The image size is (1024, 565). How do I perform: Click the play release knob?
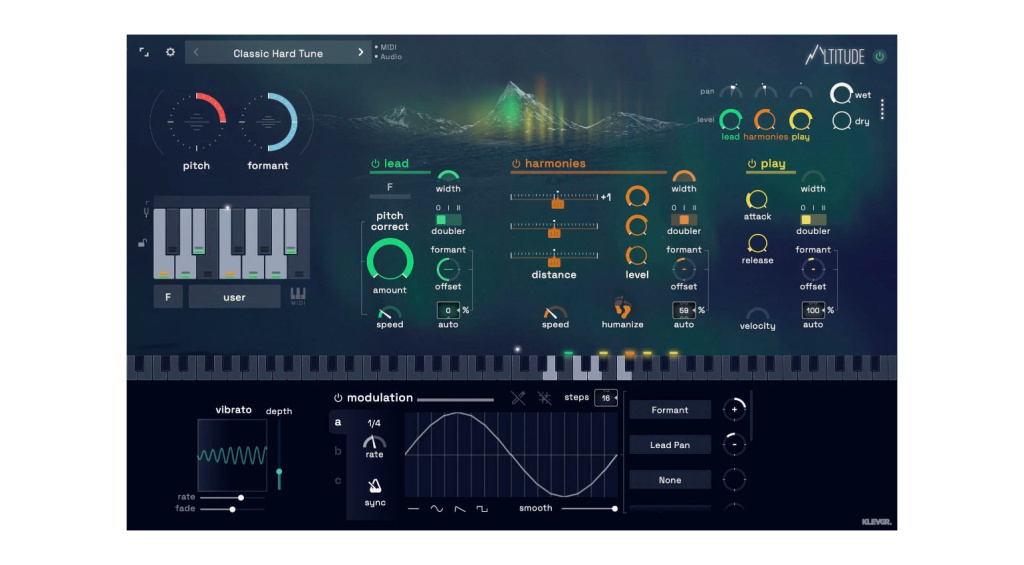click(757, 243)
